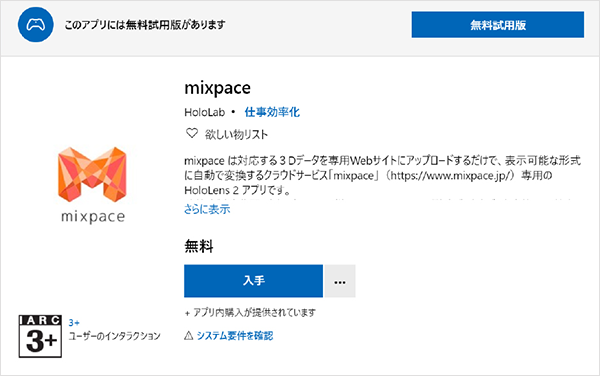This screenshot has height=376, width=600.
Task: Click the IARC 3+ rating badge
Action: [40, 336]
